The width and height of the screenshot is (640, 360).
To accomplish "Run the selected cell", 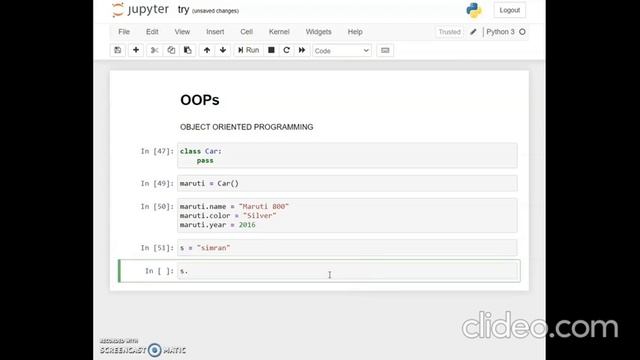I will pyautogui.click(x=249, y=50).
